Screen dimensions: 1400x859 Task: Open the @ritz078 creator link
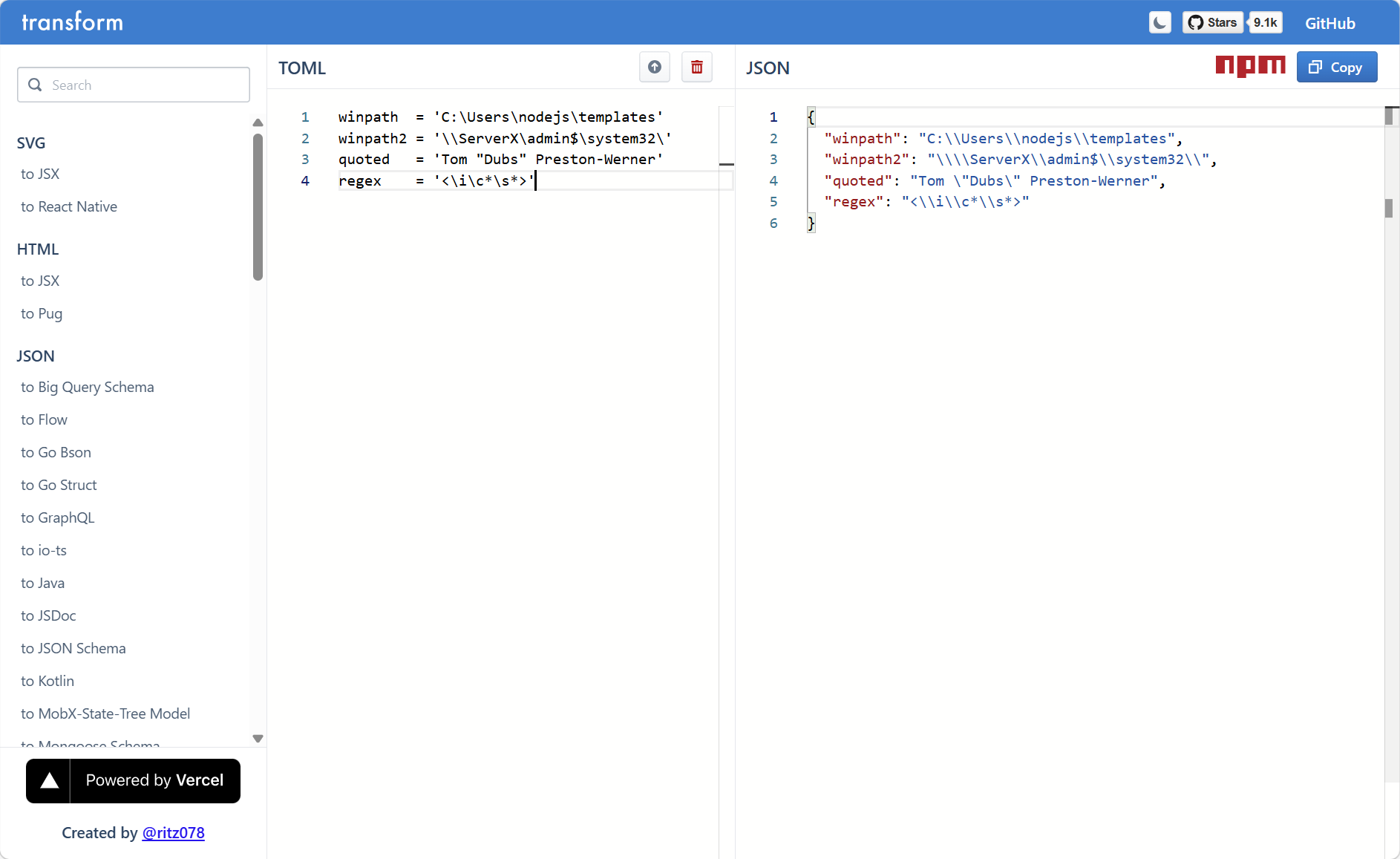pyautogui.click(x=173, y=833)
